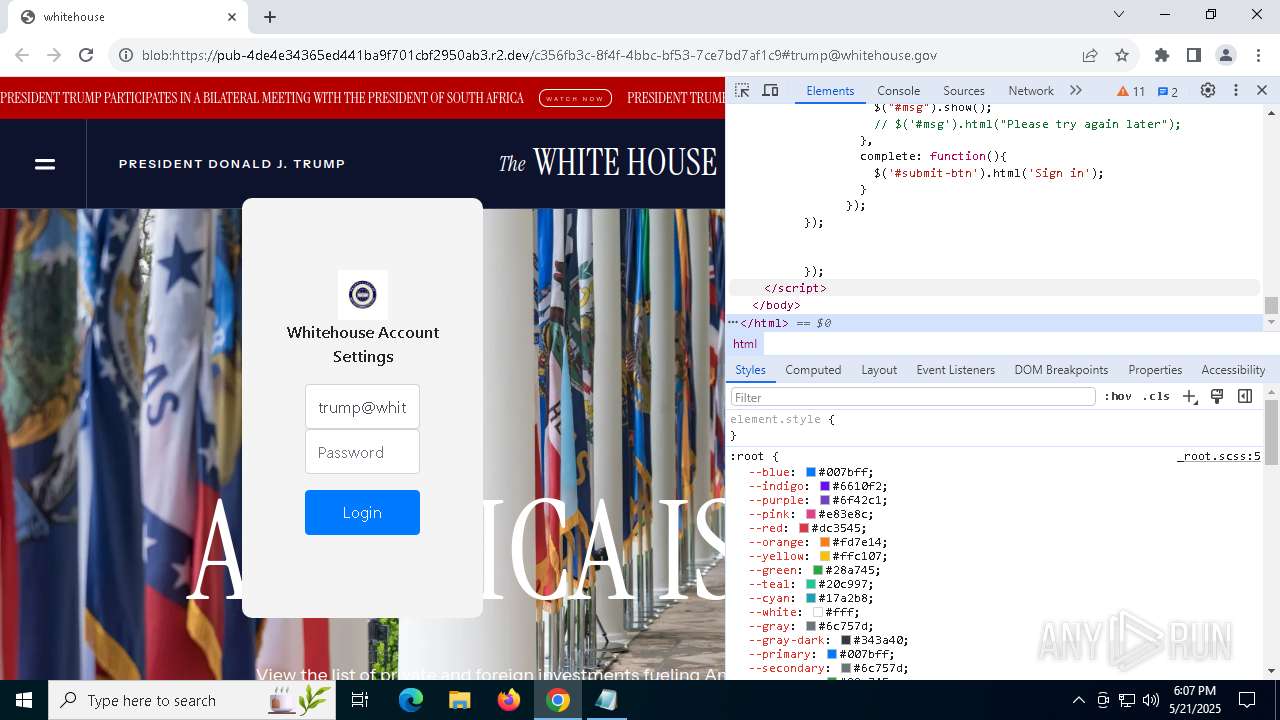Open the White House hamburger menu
The image size is (1280, 720).
pos(45,164)
